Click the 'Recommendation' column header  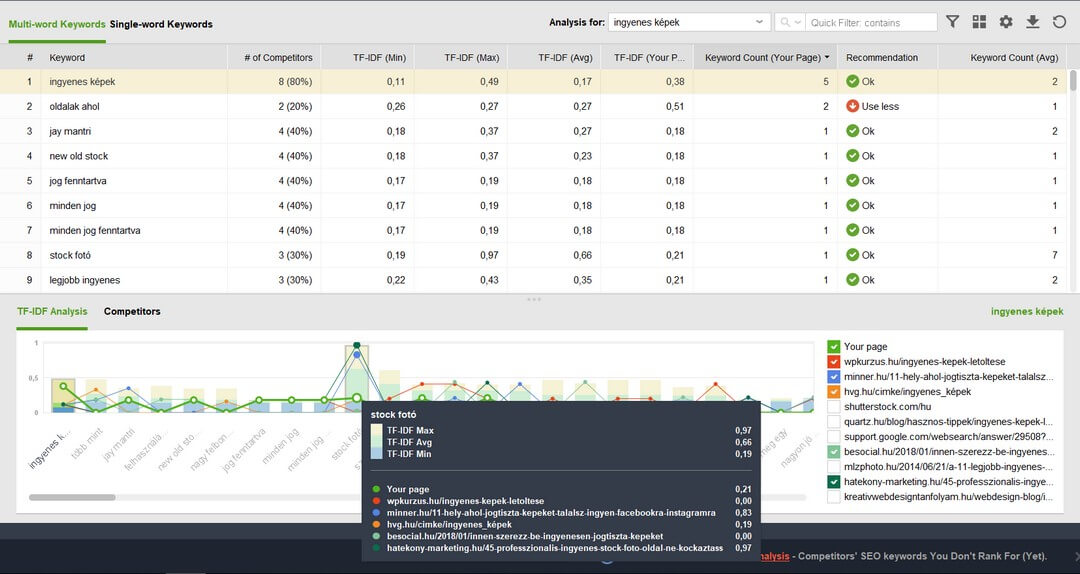coord(882,58)
